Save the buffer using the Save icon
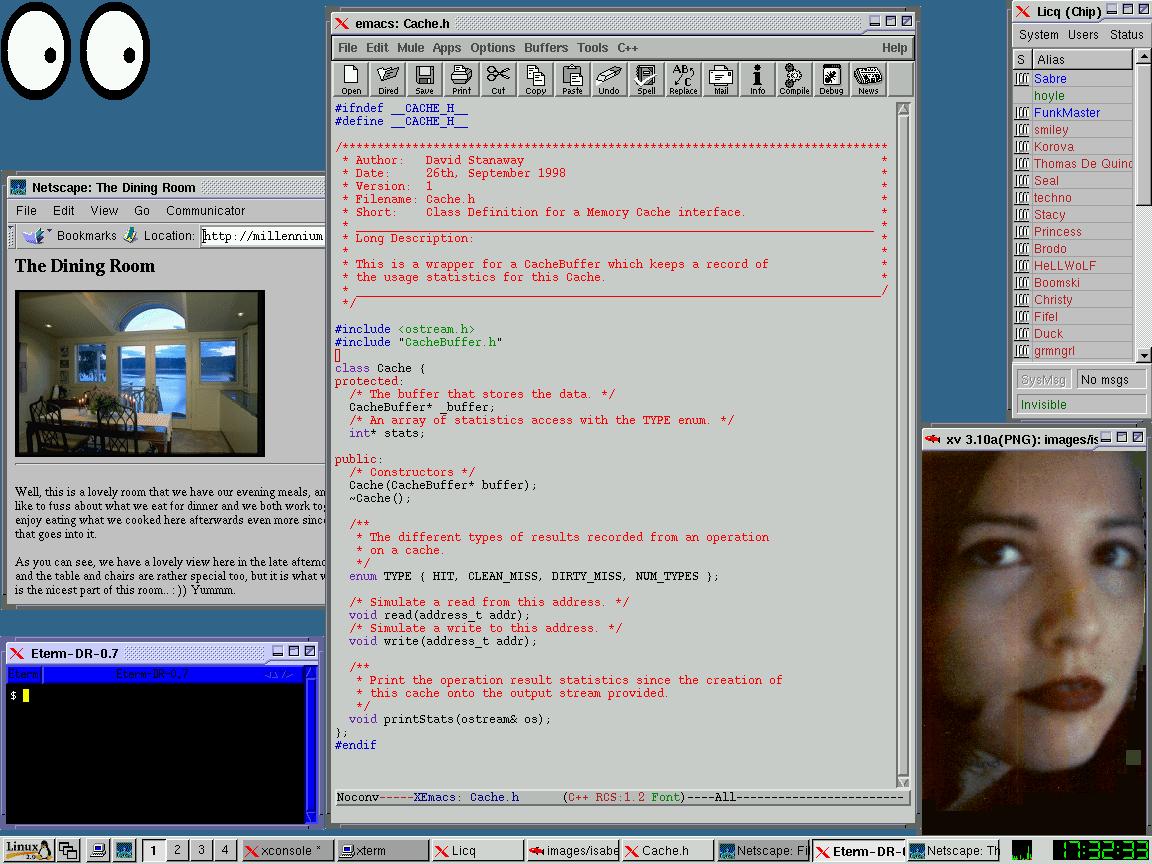The width and height of the screenshot is (1152, 864). click(x=424, y=79)
